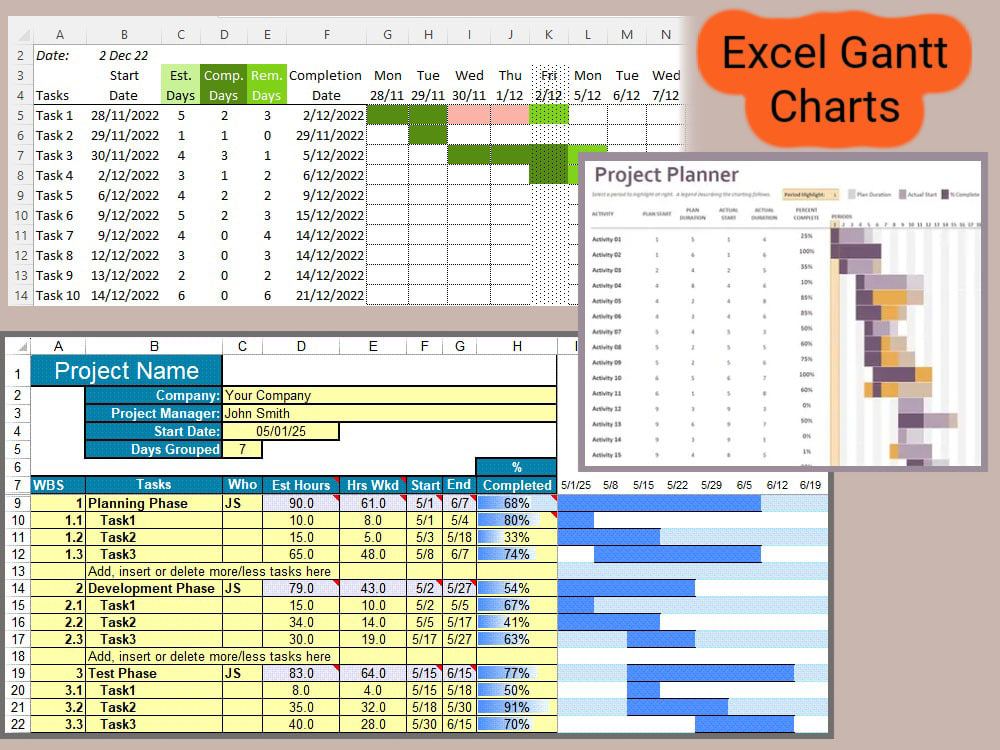Select the light green 'Rem. Days' header cell

(267, 85)
